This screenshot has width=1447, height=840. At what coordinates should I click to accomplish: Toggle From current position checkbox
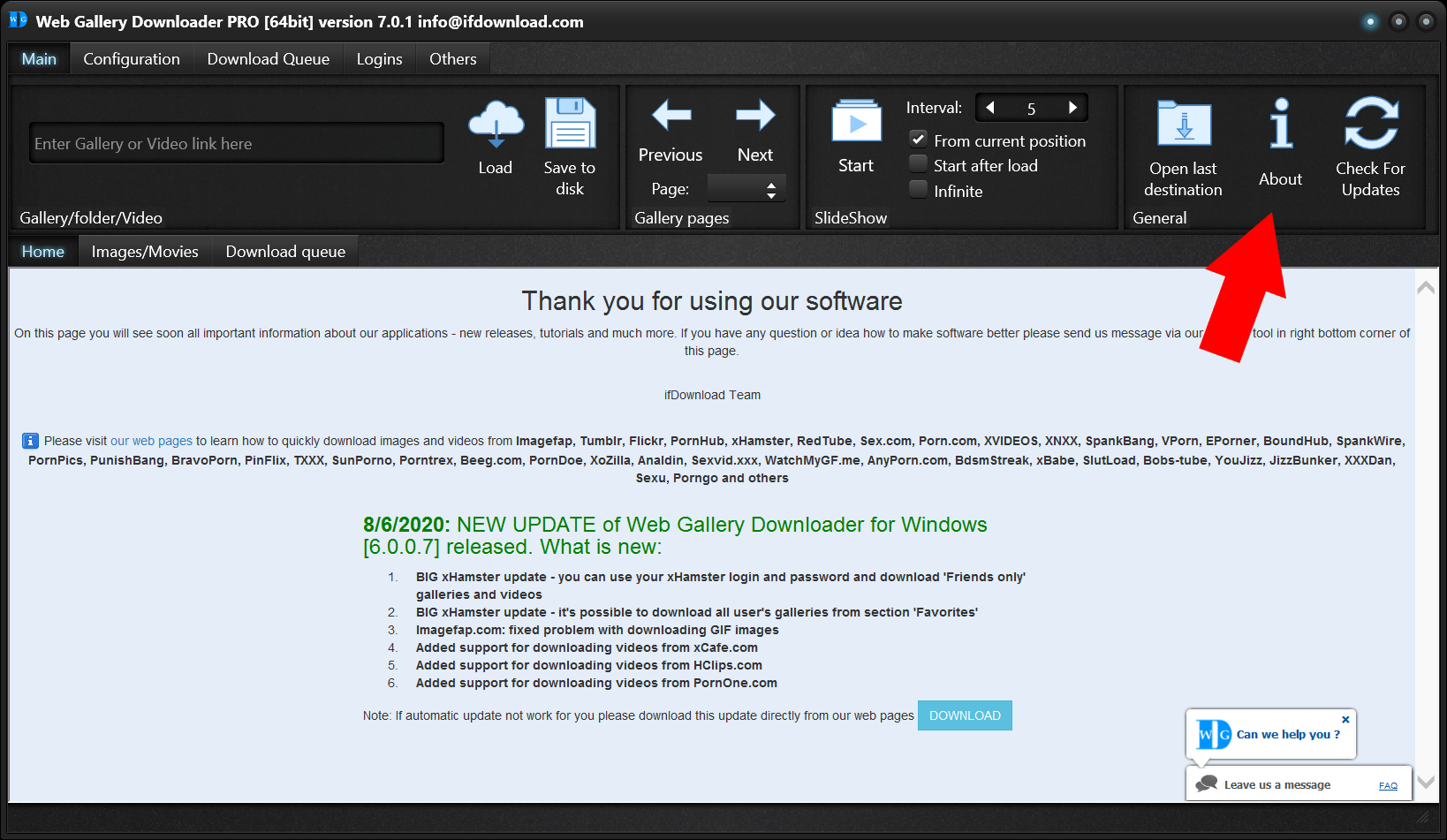pos(919,140)
